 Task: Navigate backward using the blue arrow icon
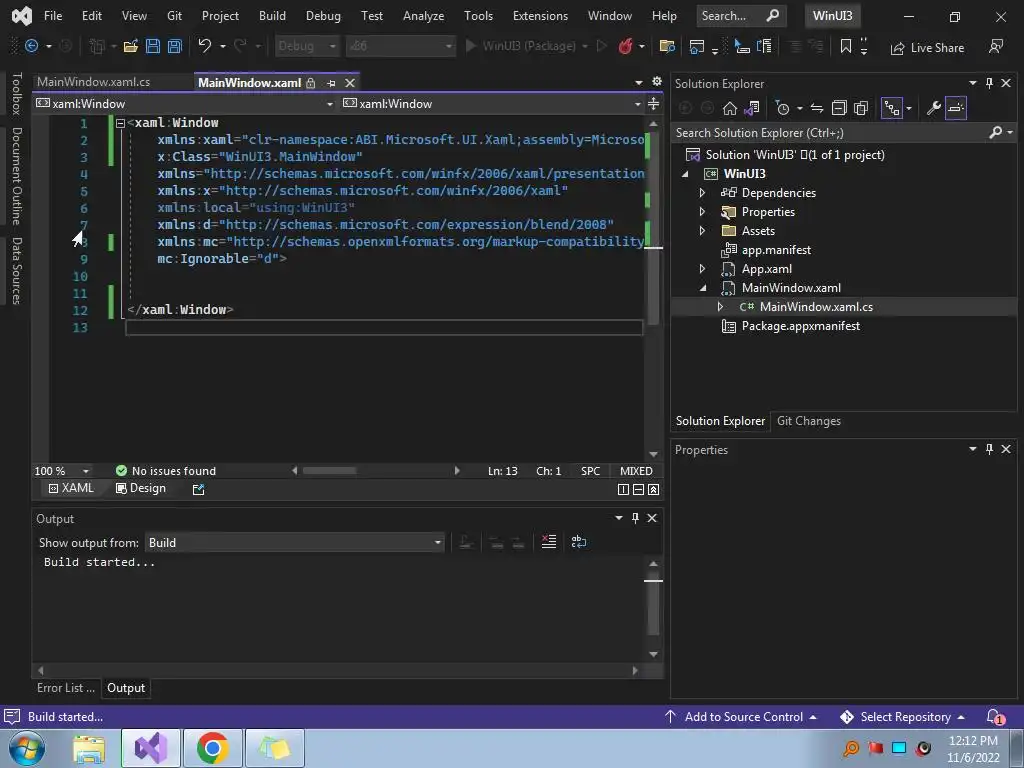click(31, 46)
